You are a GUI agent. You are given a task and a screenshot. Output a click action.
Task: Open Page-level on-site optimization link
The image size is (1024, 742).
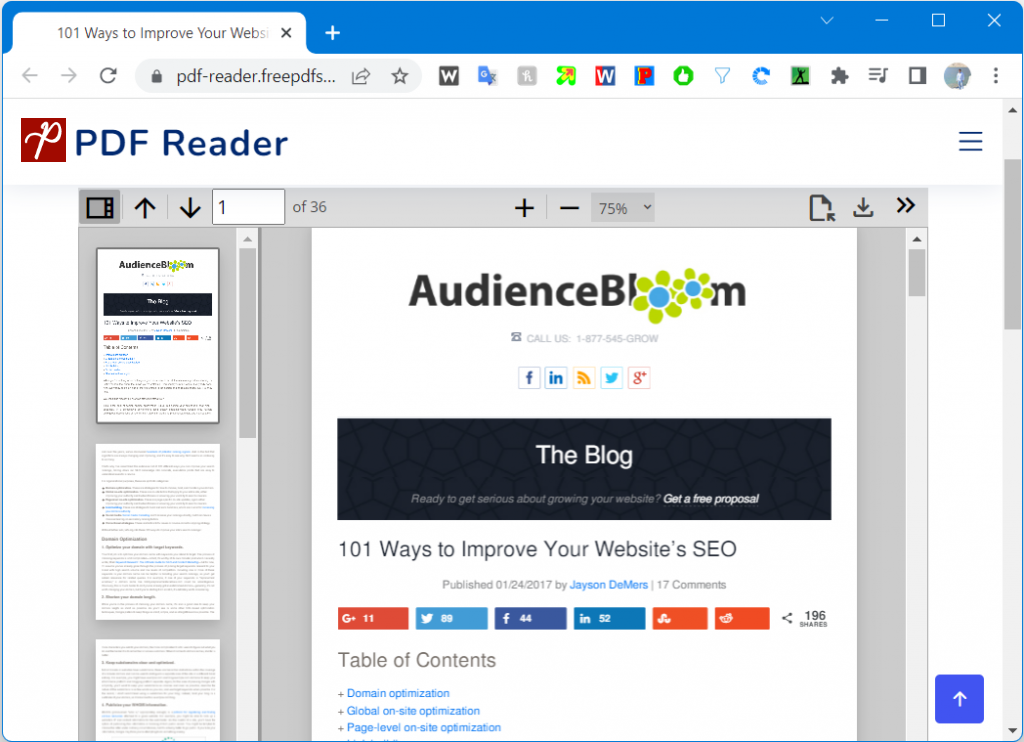tap(423, 727)
